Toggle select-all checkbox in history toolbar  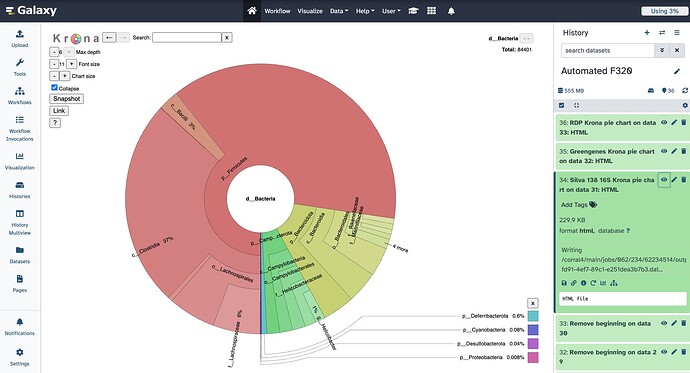[x=561, y=106]
